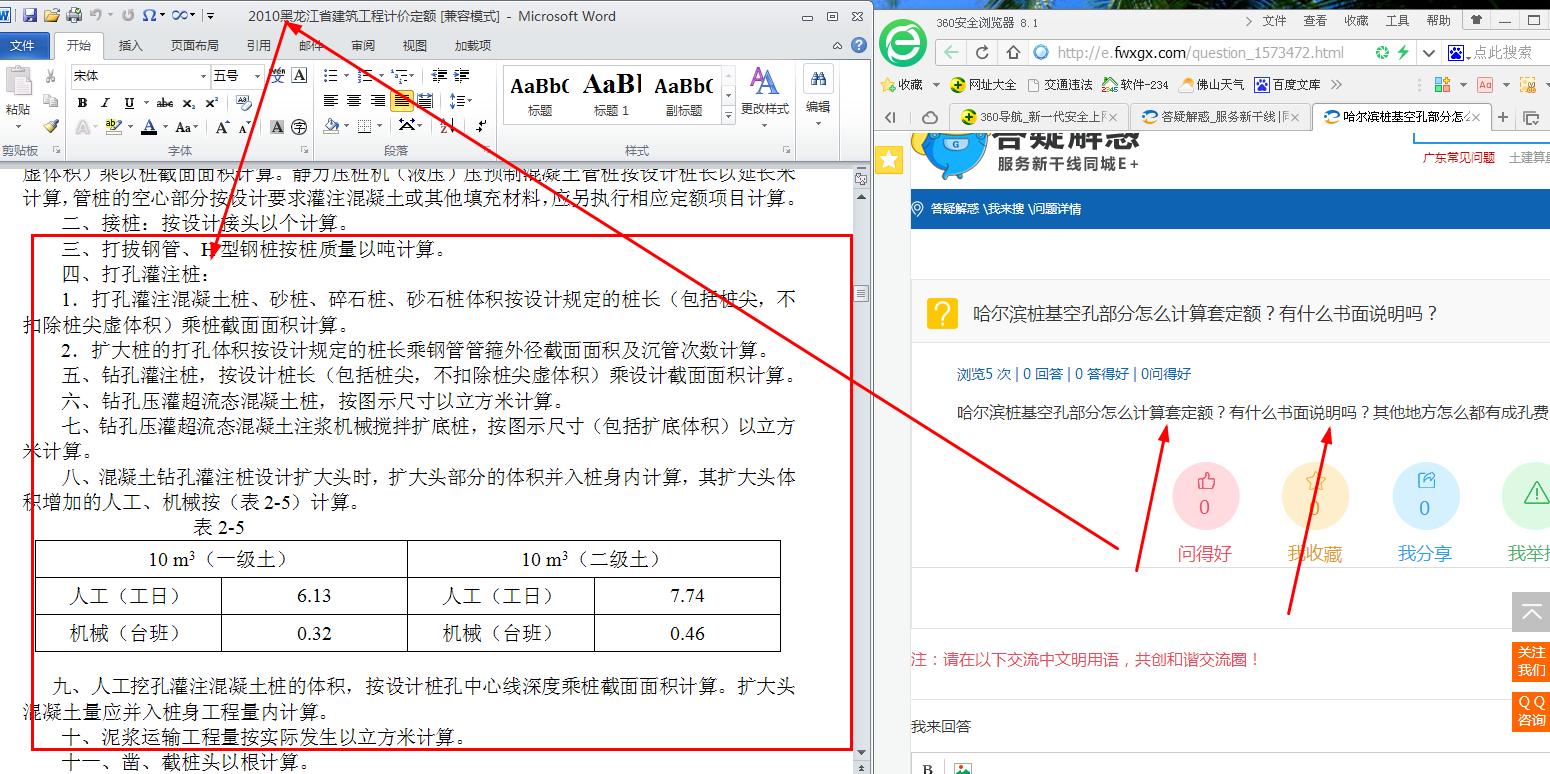Screen dimensions: 1550x774
Task: Click the Cut scissors icon in Word
Action: (50, 76)
